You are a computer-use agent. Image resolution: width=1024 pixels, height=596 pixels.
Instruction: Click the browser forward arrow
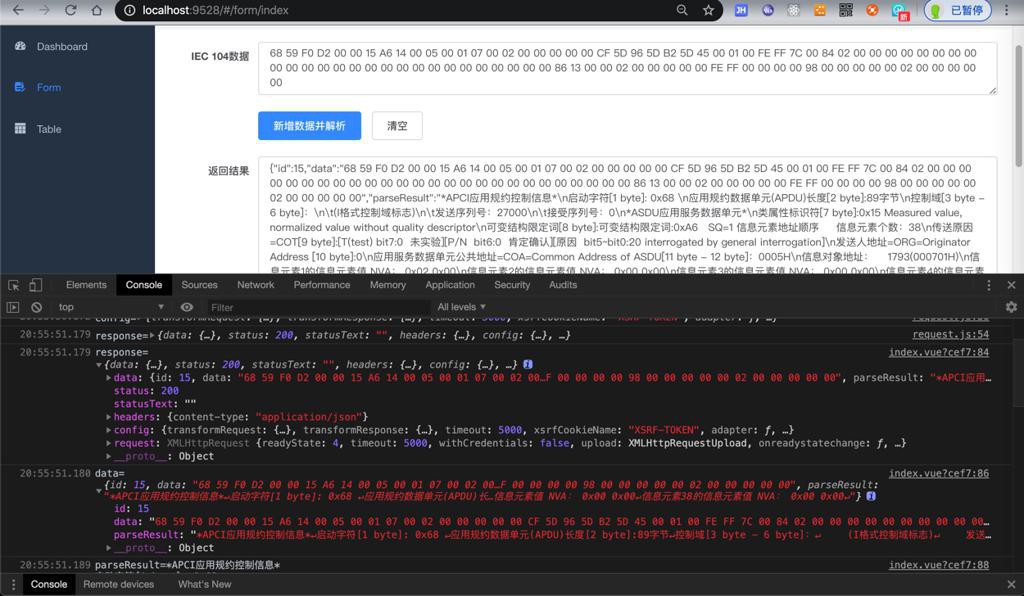click(x=44, y=10)
